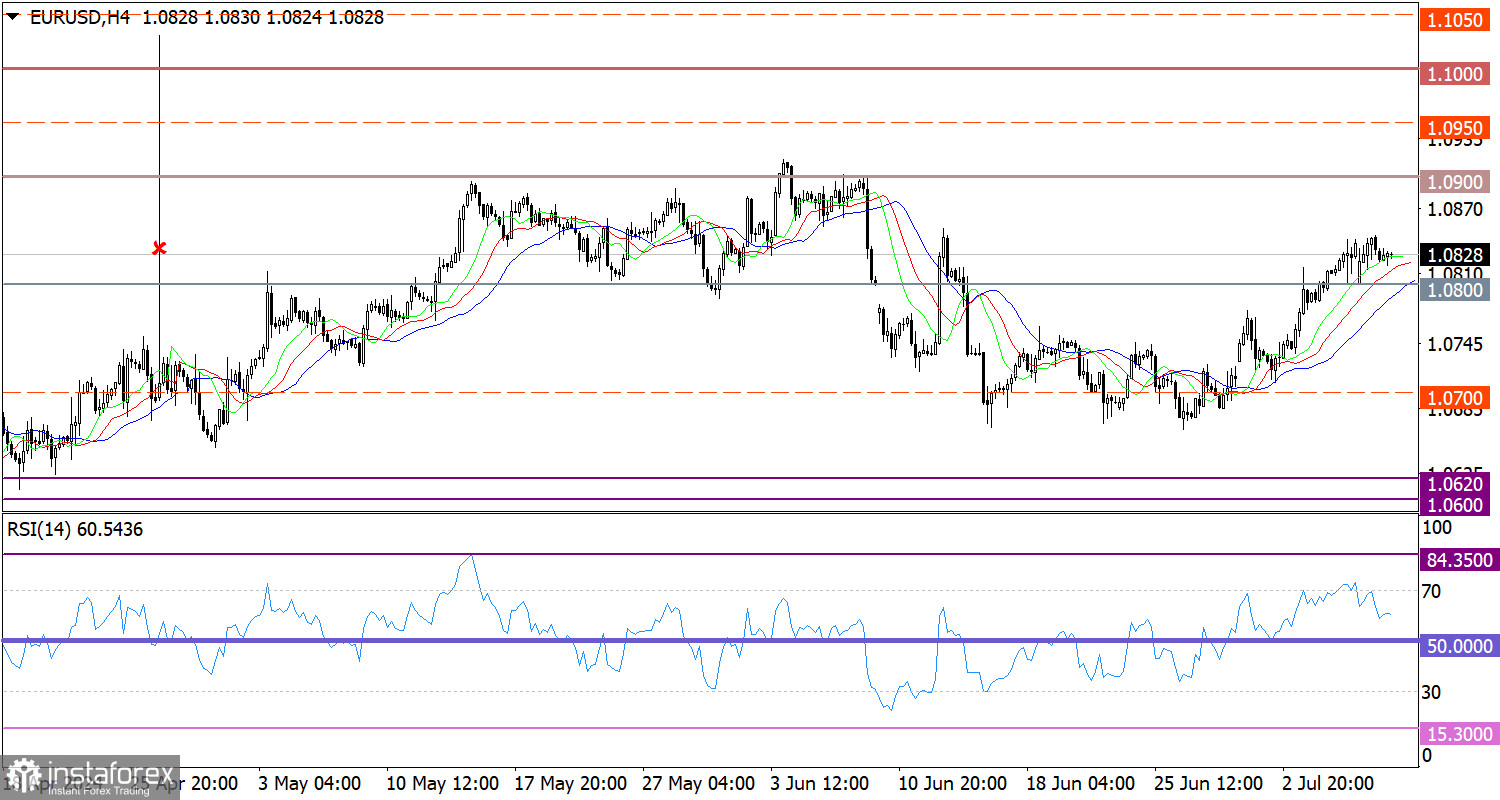This screenshot has width=1500, height=800.
Task: Click the 50.0000 RSI level label
Action: (x=1460, y=646)
